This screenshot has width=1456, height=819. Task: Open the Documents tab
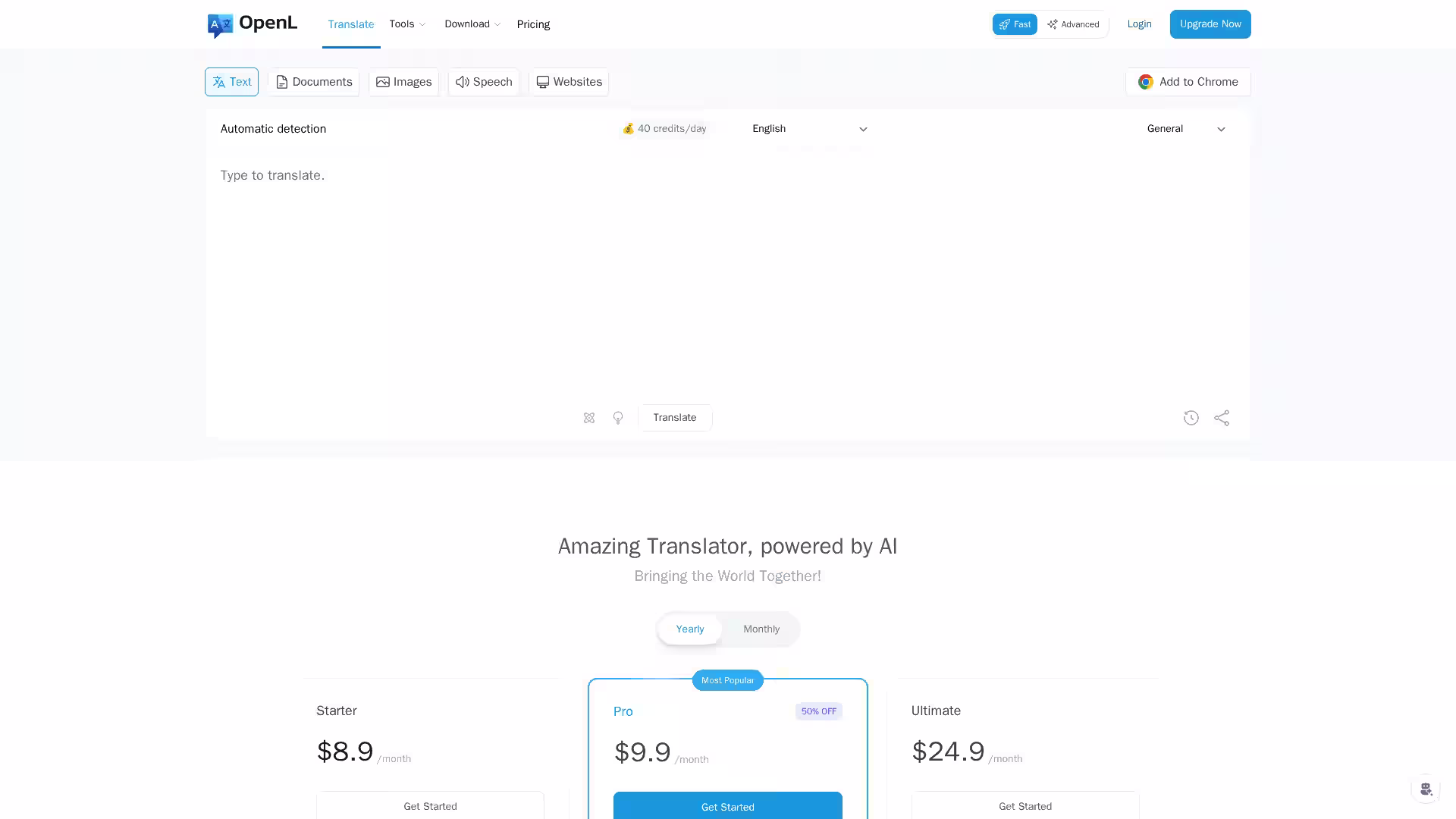click(x=313, y=82)
